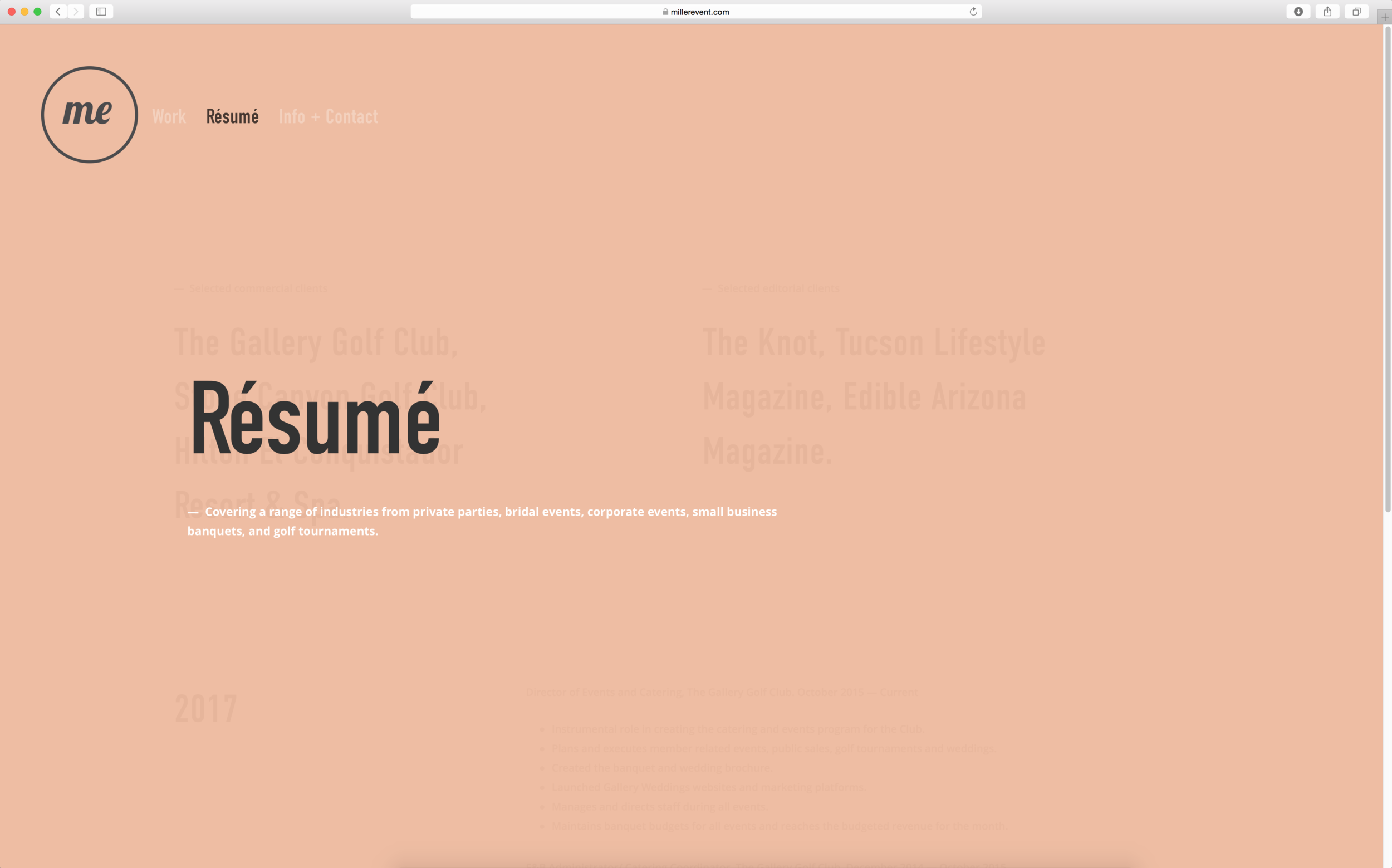Click the millerevent.com address bar
This screenshot has height=868, width=1392.
point(695,12)
